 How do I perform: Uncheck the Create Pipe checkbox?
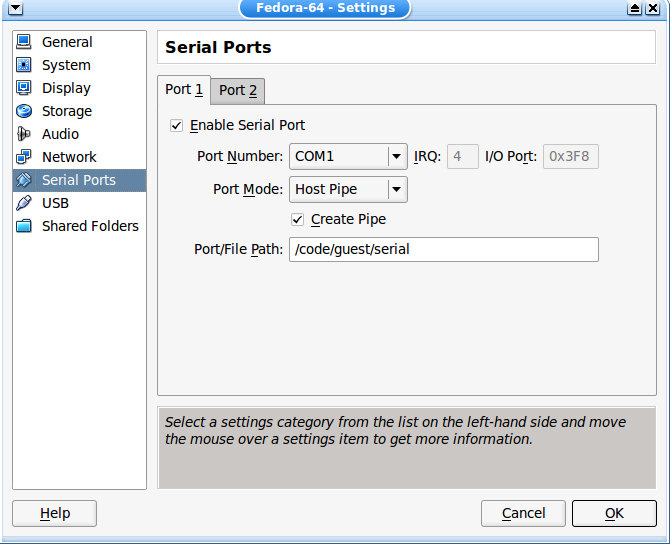pyautogui.click(x=298, y=220)
